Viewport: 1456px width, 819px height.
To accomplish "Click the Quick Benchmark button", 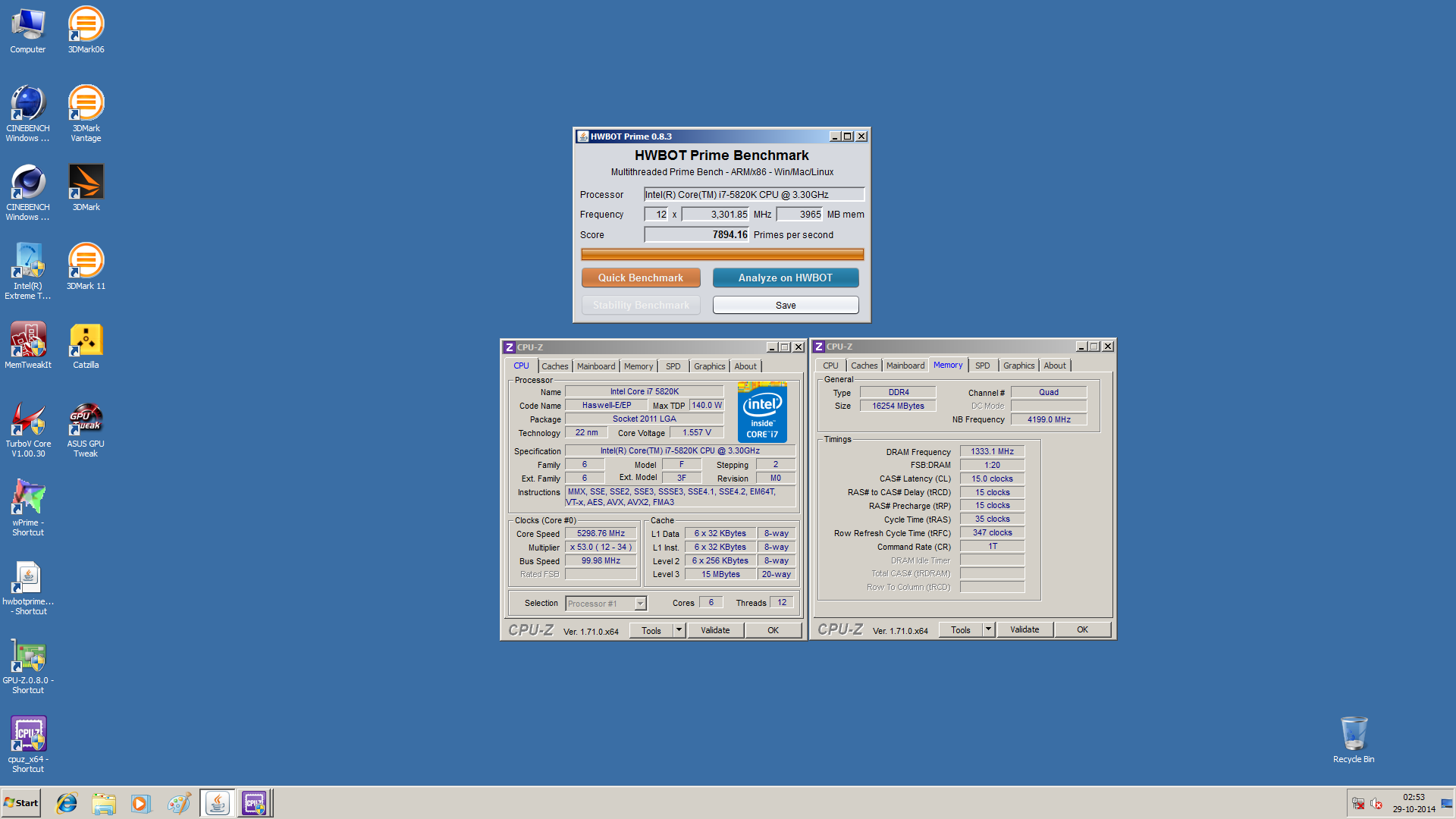I will point(641,278).
